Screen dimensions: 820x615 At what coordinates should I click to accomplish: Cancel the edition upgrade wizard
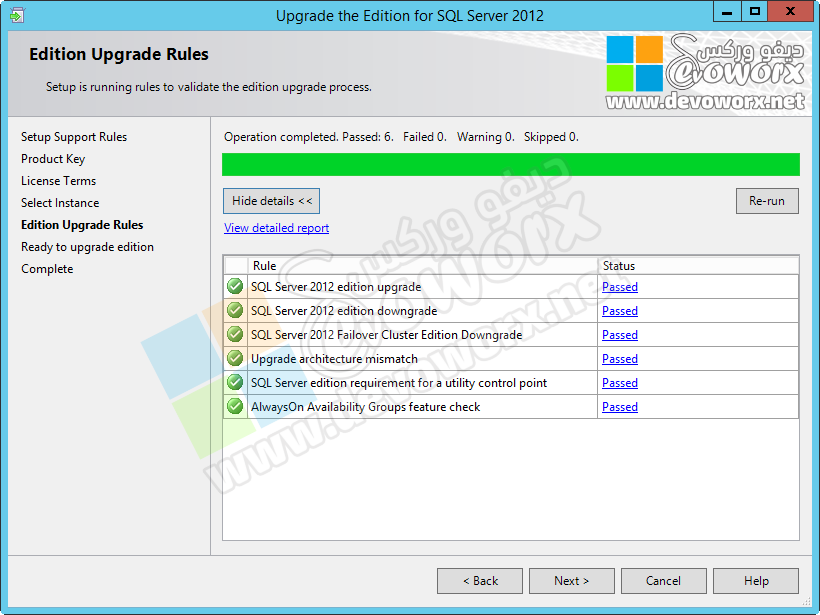[x=664, y=581]
